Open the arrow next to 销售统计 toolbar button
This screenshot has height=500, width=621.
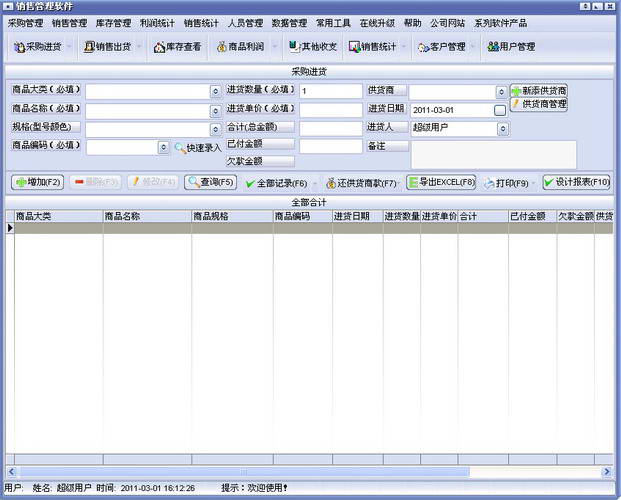click(x=404, y=47)
